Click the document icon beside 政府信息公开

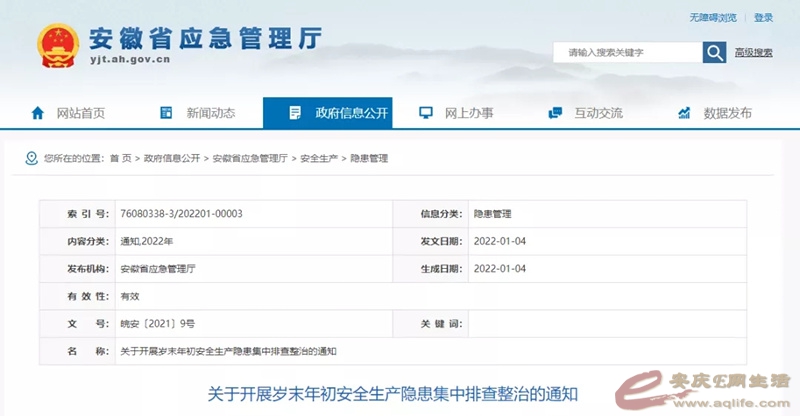click(295, 113)
